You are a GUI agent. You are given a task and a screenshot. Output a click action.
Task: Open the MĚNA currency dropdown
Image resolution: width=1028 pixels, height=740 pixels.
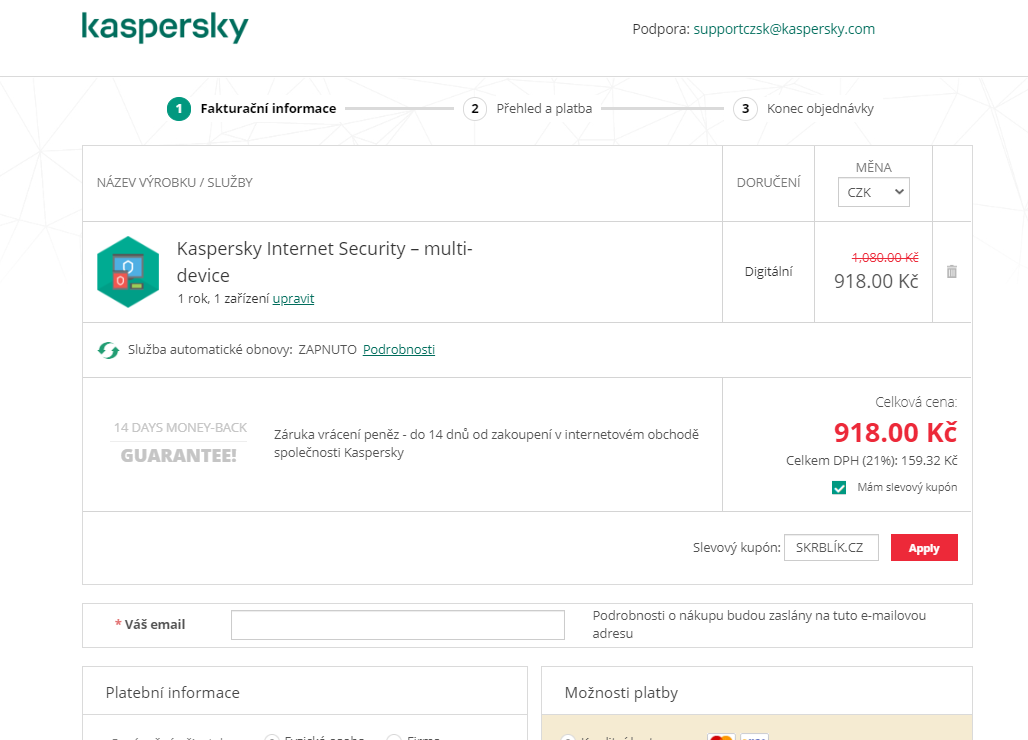(873, 192)
